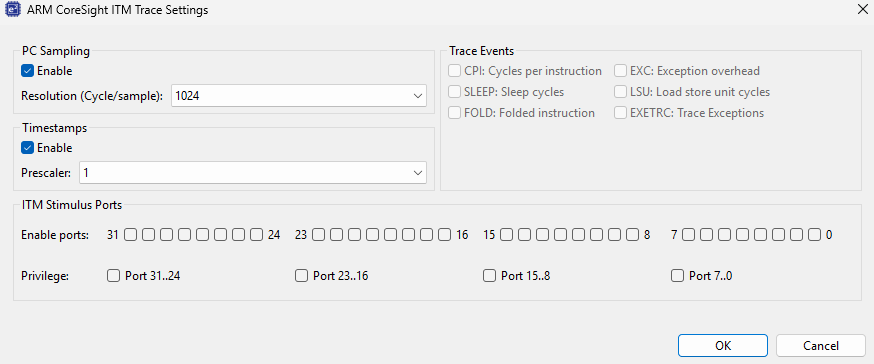
Task: Click the 'Enable ports:' label
Action: 55,235
